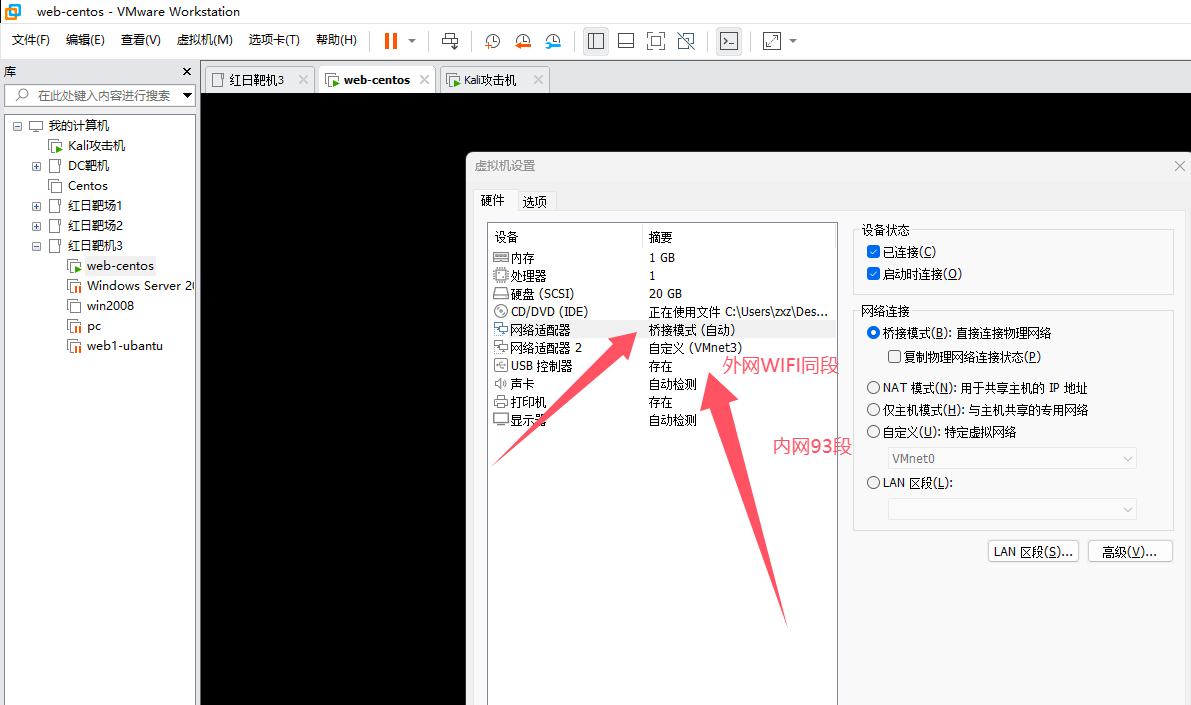Click the send Ctrl+Alt+Del toolbar icon

coord(450,41)
